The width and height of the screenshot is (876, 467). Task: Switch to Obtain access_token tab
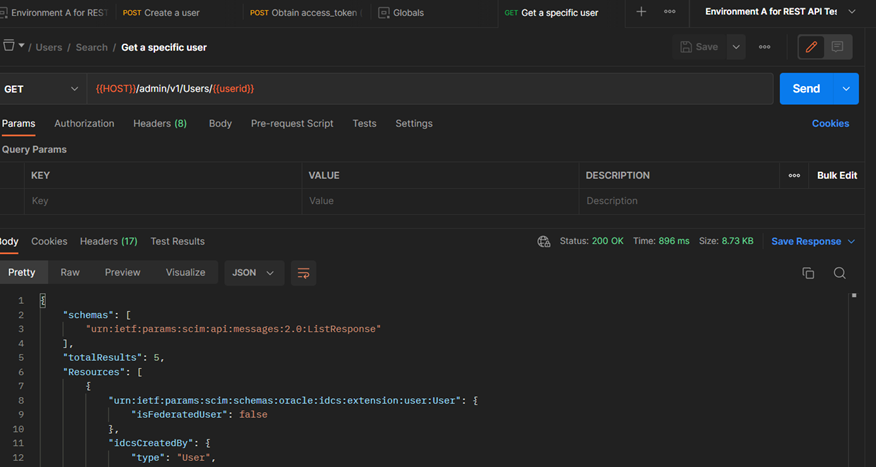[x=306, y=12]
